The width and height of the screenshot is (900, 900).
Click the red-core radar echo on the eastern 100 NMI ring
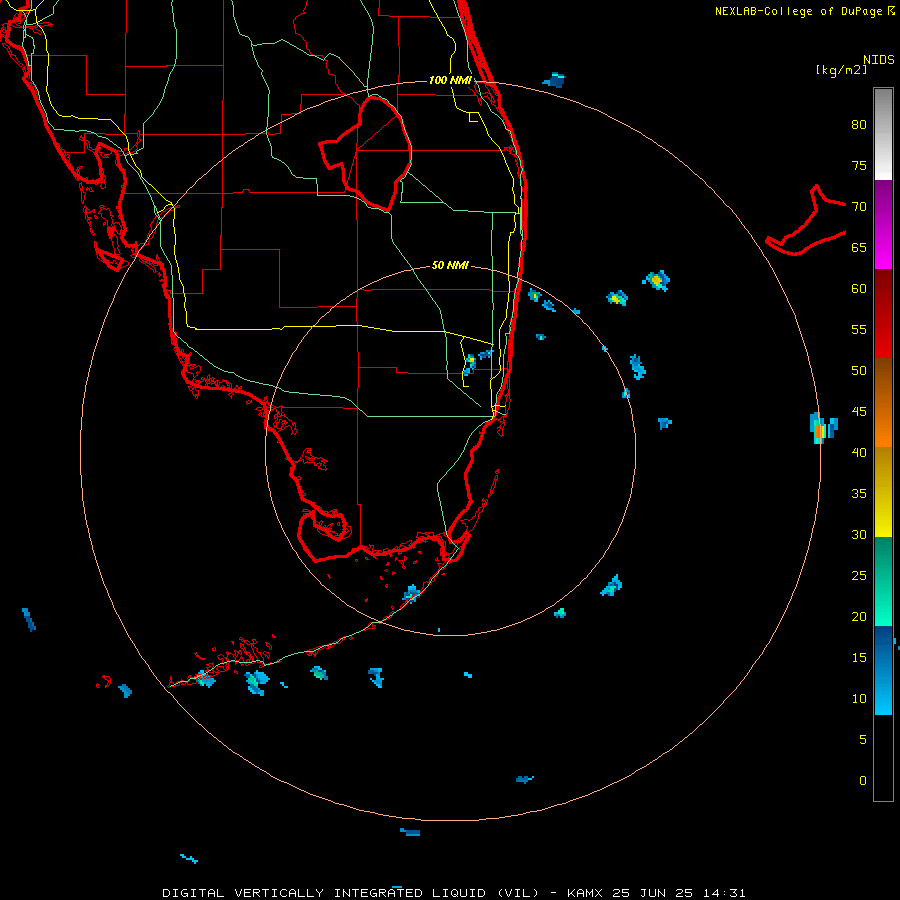[x=821, y=429]
